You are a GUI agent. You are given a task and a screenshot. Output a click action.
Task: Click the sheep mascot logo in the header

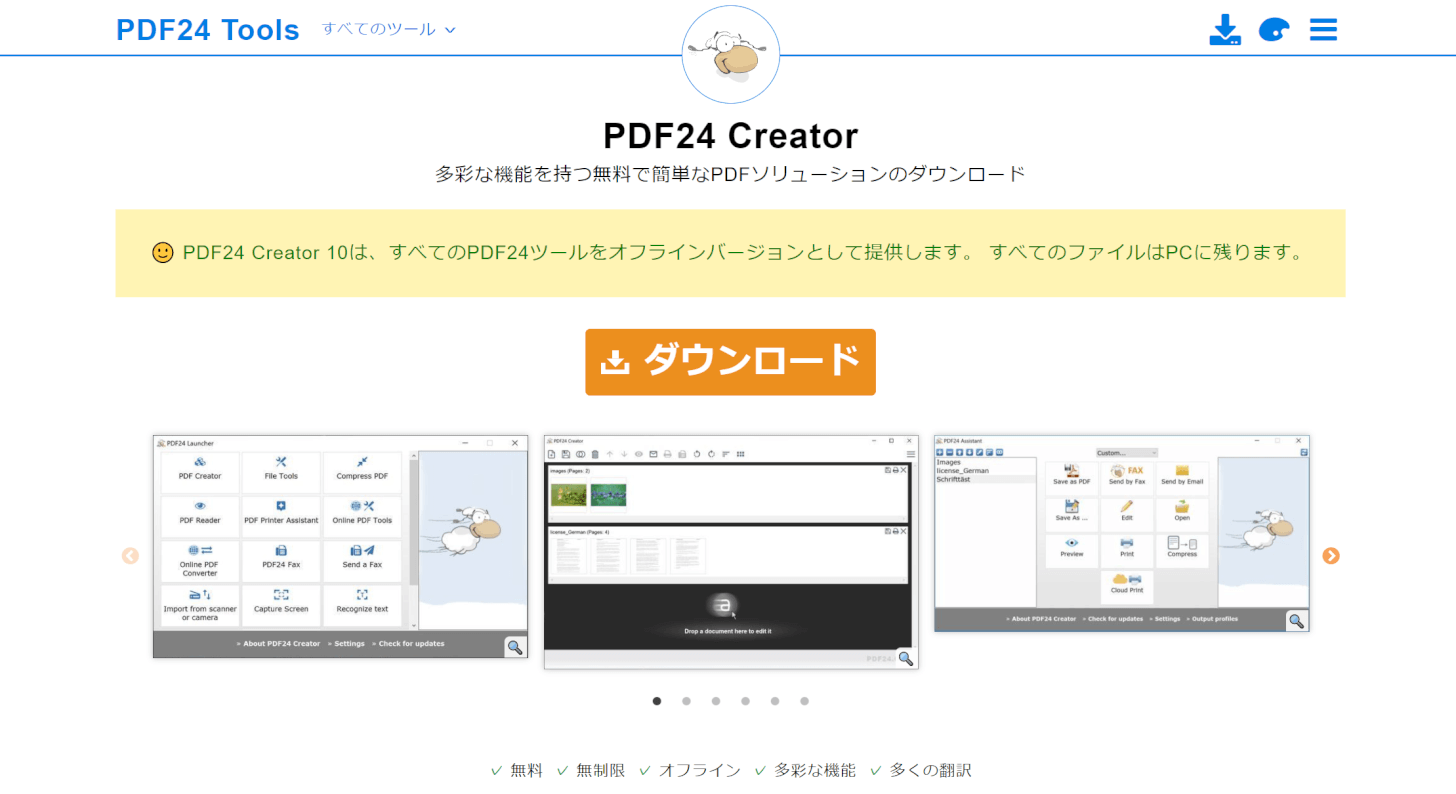coord(731,54)
